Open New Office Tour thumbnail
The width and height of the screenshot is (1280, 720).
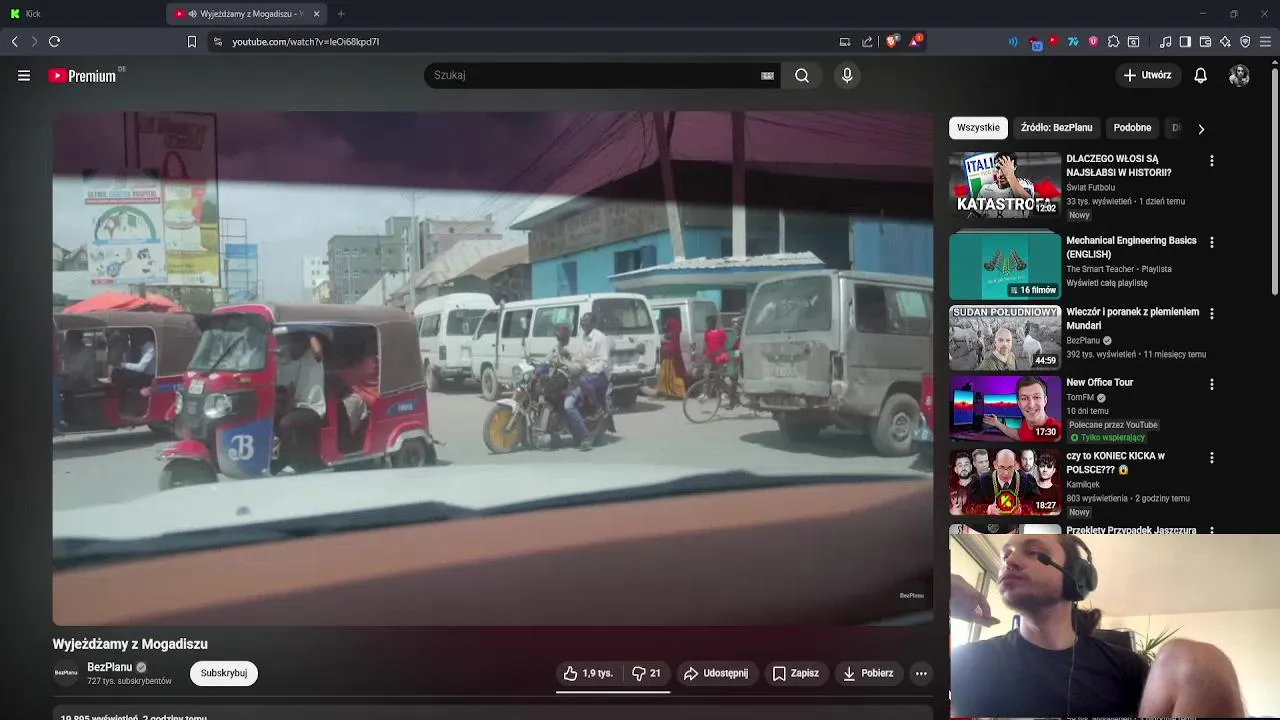click(x=1005, y=408)
